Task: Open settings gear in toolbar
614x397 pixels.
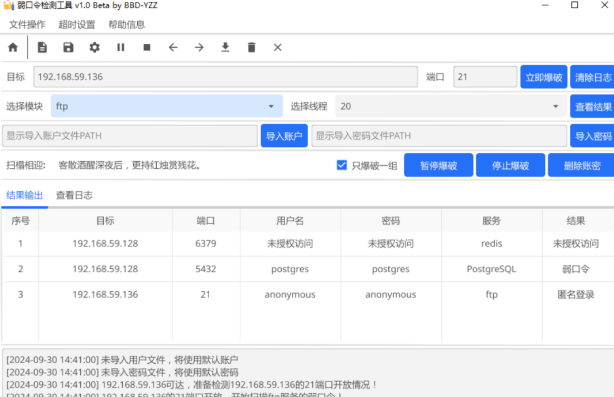Action: pos(94,47)
